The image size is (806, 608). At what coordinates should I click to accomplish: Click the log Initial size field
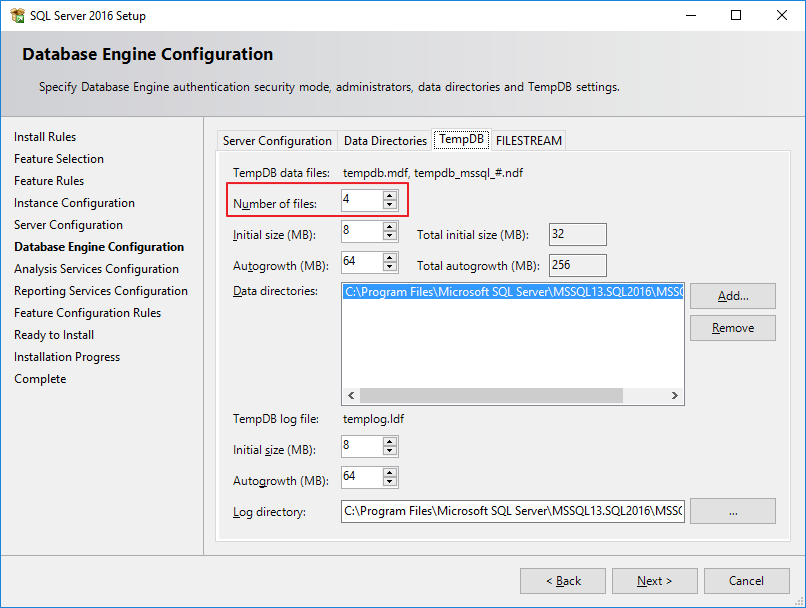(362, 446)
